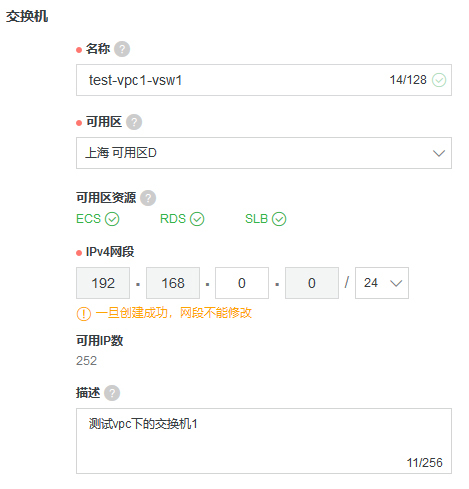Screen dimensions: 469x489
Task: Focus the name field containing test-vpc1-vsw1
Action: click(264, 80)
